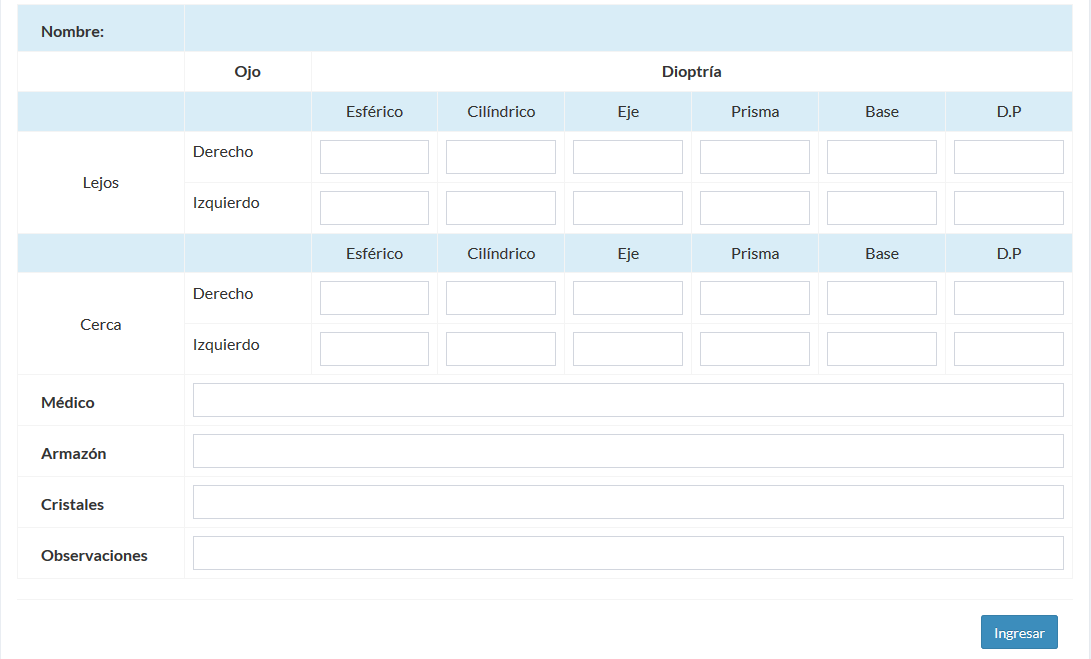Click Cerca Izquierdo D.P input field
The height and width of the screenshot is (659, 1091).
tap(1009, 349)
